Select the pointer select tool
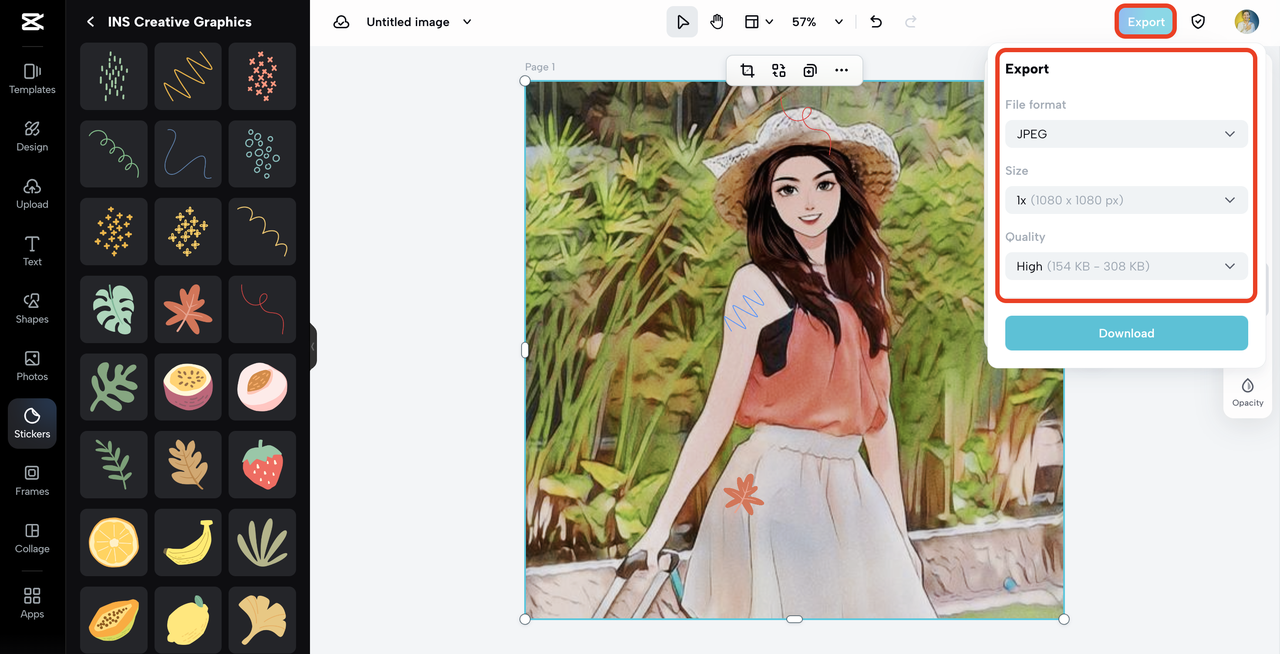 pyautogui.click(x=682, y=22)
